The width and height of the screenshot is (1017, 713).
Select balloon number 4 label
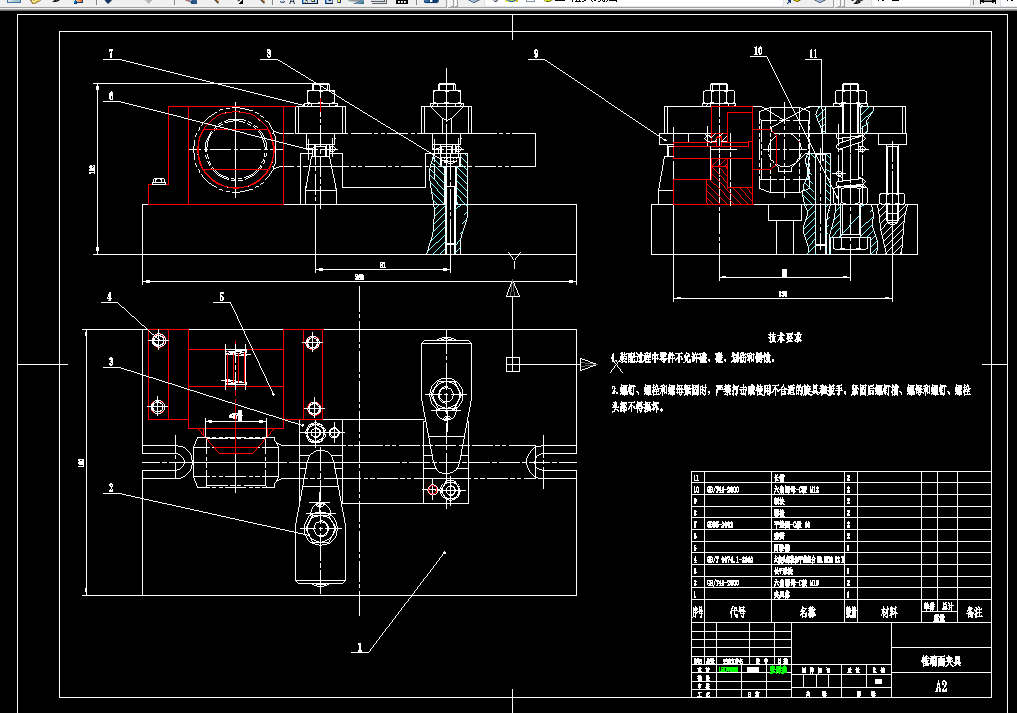tap(109, 296)
